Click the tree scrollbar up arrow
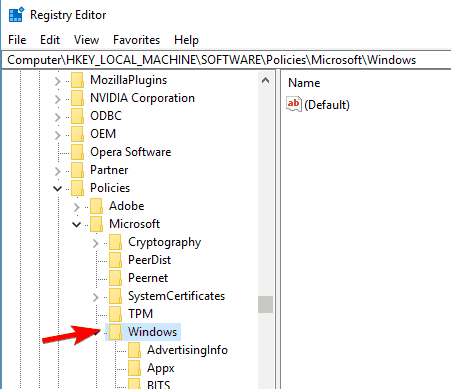The width and height of the screenshot is (451, 389). click(265, 80)
